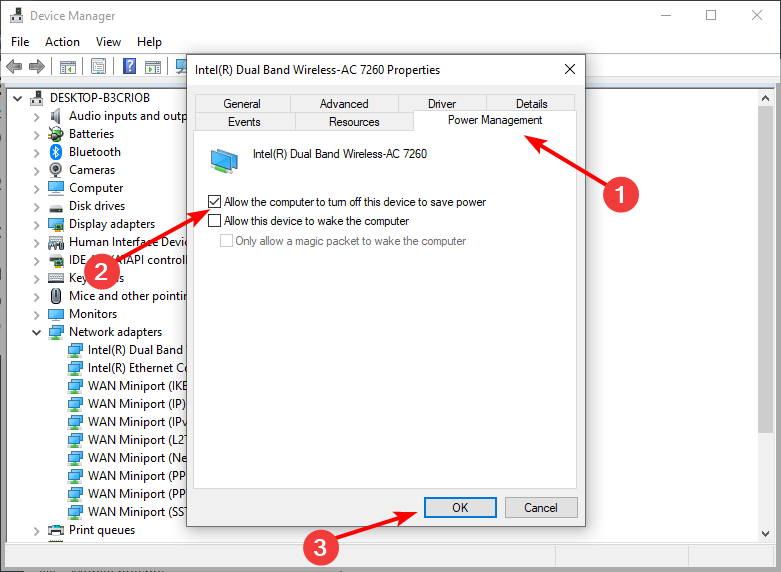Uncheck Allow computer to turn off this device
This screenshot has width=781, height=572.
pos(214,201)
